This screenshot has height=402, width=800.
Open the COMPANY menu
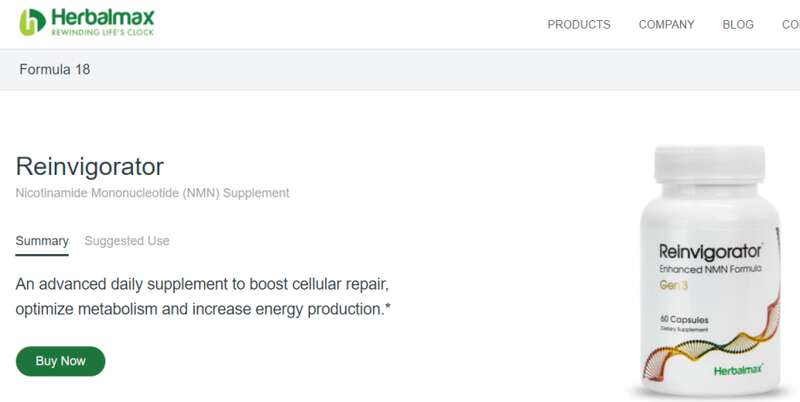(666, 24)
